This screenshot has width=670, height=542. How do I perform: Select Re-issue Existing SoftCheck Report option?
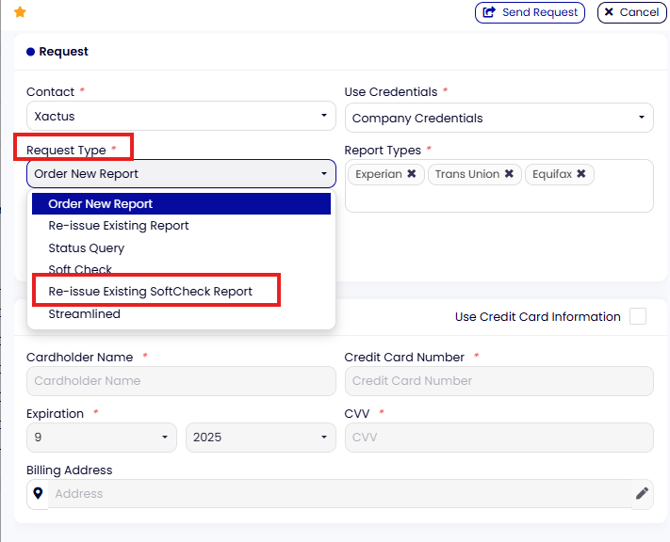click(x=150, y=292)
